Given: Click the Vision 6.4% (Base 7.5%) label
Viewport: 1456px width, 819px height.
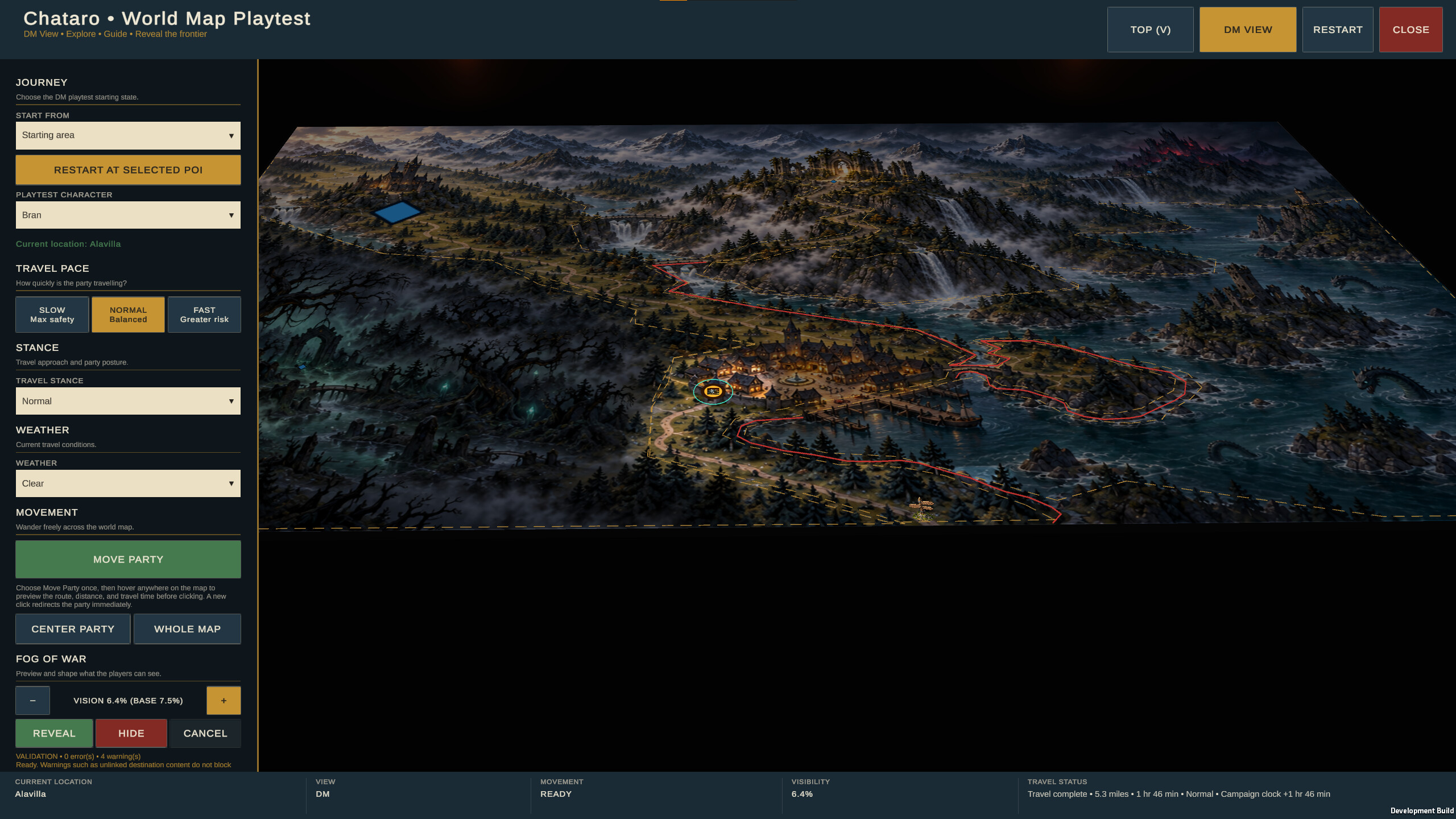Looking at the screenshot, I should point(128,701).
